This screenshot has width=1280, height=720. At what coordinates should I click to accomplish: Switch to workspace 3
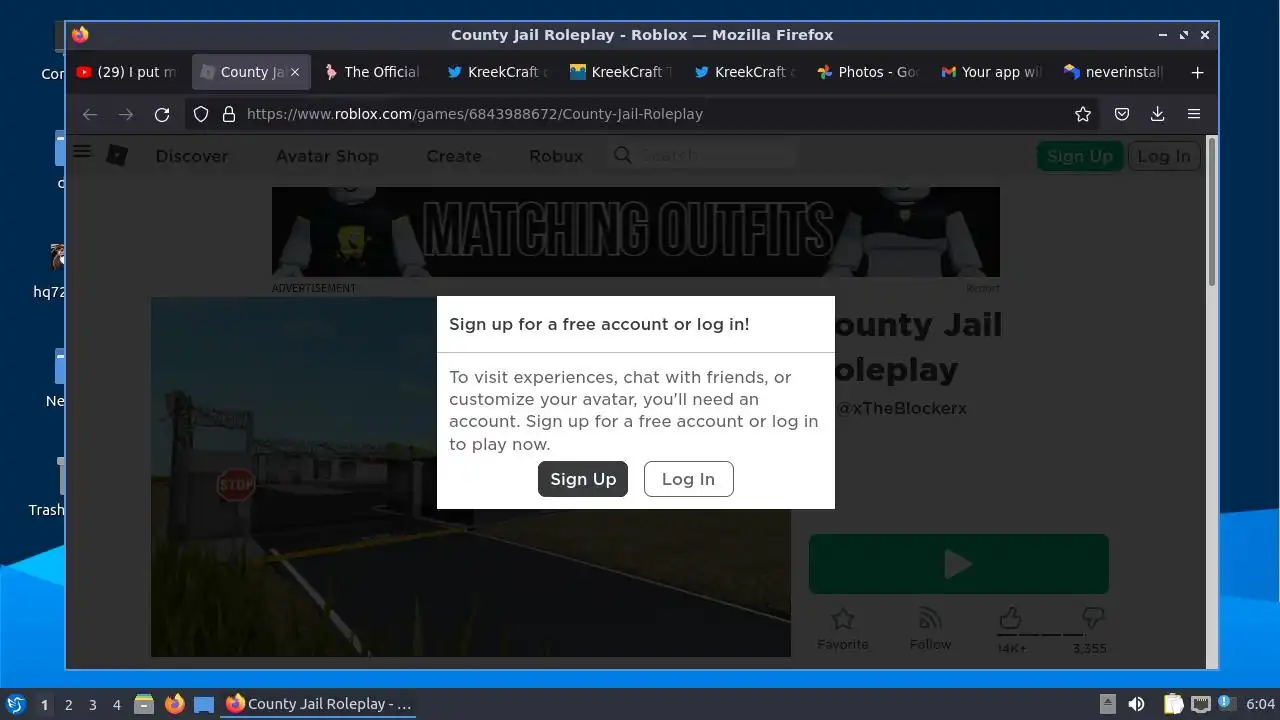click(x=92, y=705)
